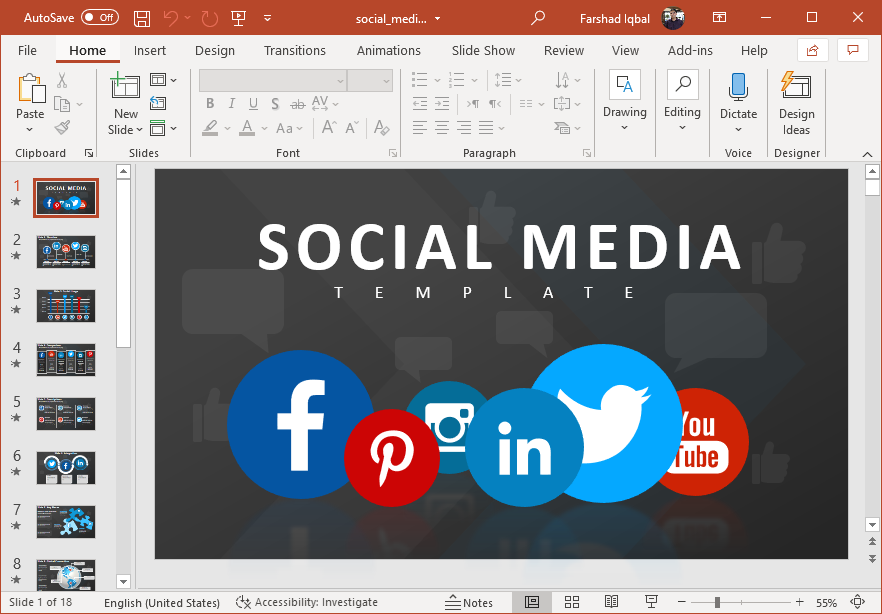Click the Save icon in title bar
Screen dimensions: 882x614
[x=142, y=18]
